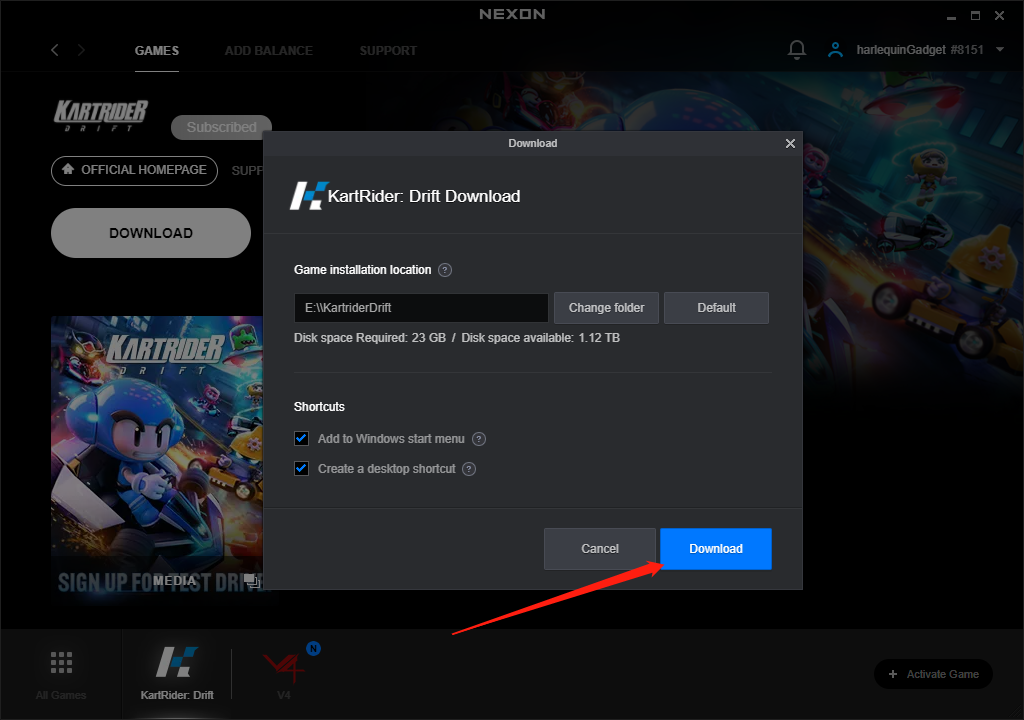
Task: Click the KartRider Drift logo at top
Action: (x=101, y=116)
